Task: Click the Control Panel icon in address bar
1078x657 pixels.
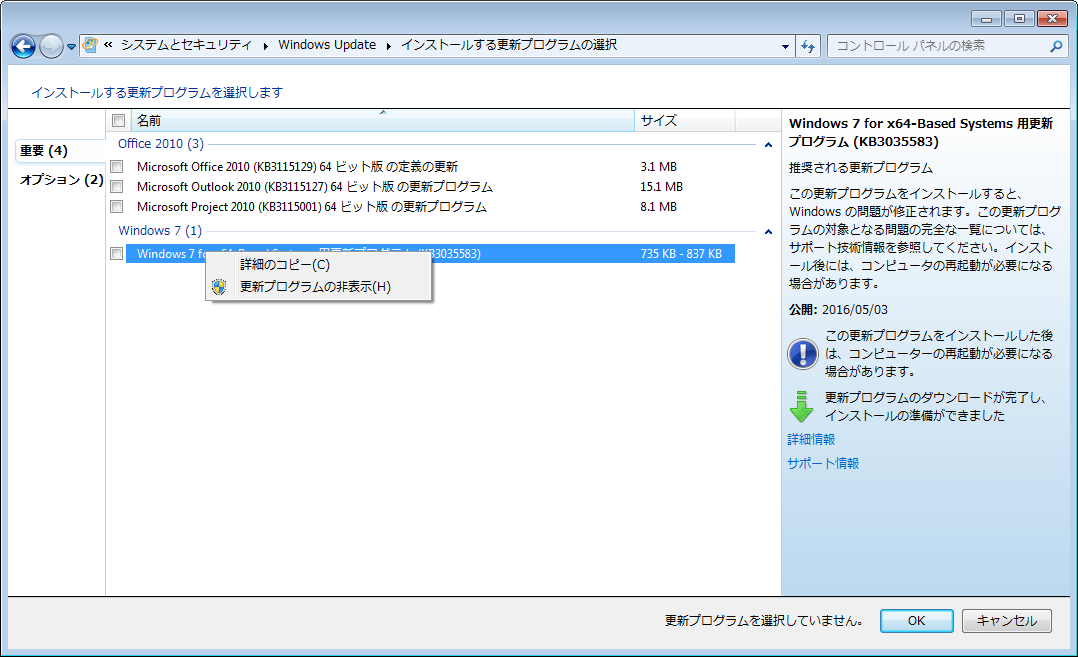Action: (x=90, y=45)
